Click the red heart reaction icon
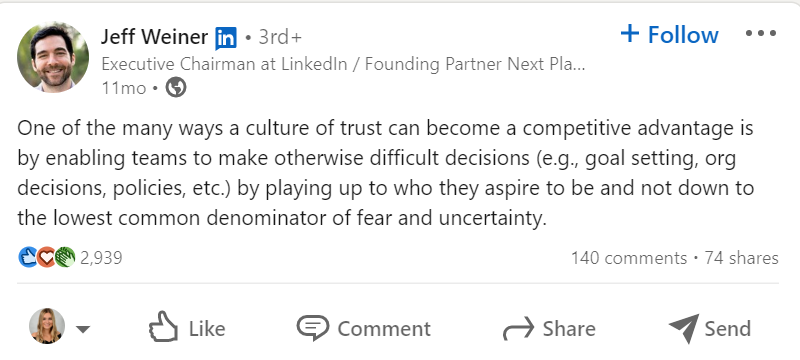800x360 pixels. [46, 257]
